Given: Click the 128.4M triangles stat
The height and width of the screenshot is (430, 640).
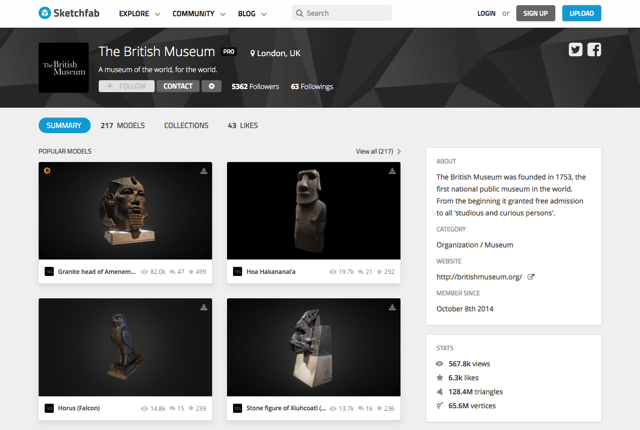Looking at the screenshot, I should click(476, 392).
